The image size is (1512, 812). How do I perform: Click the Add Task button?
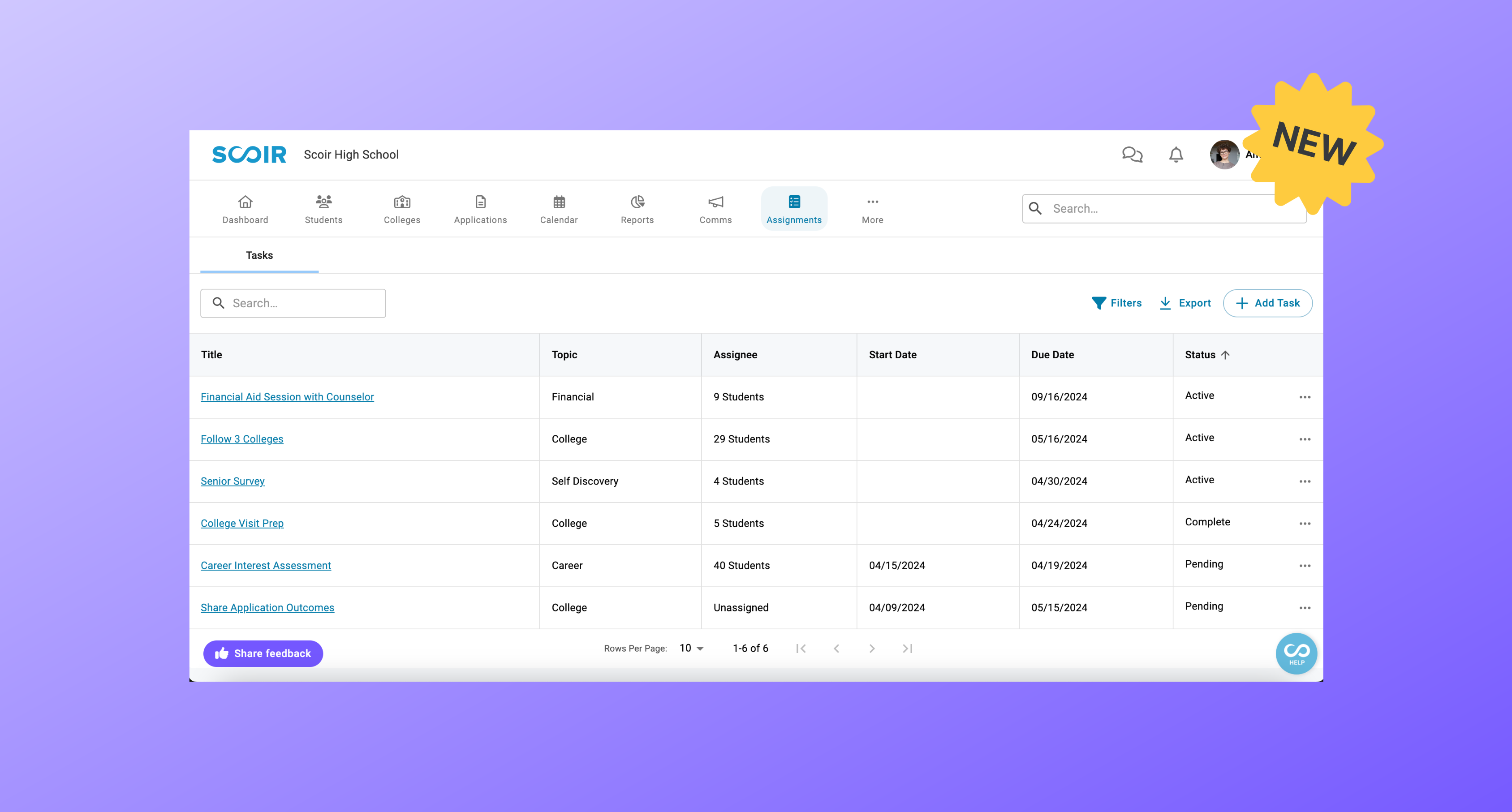click(1268, 303)
